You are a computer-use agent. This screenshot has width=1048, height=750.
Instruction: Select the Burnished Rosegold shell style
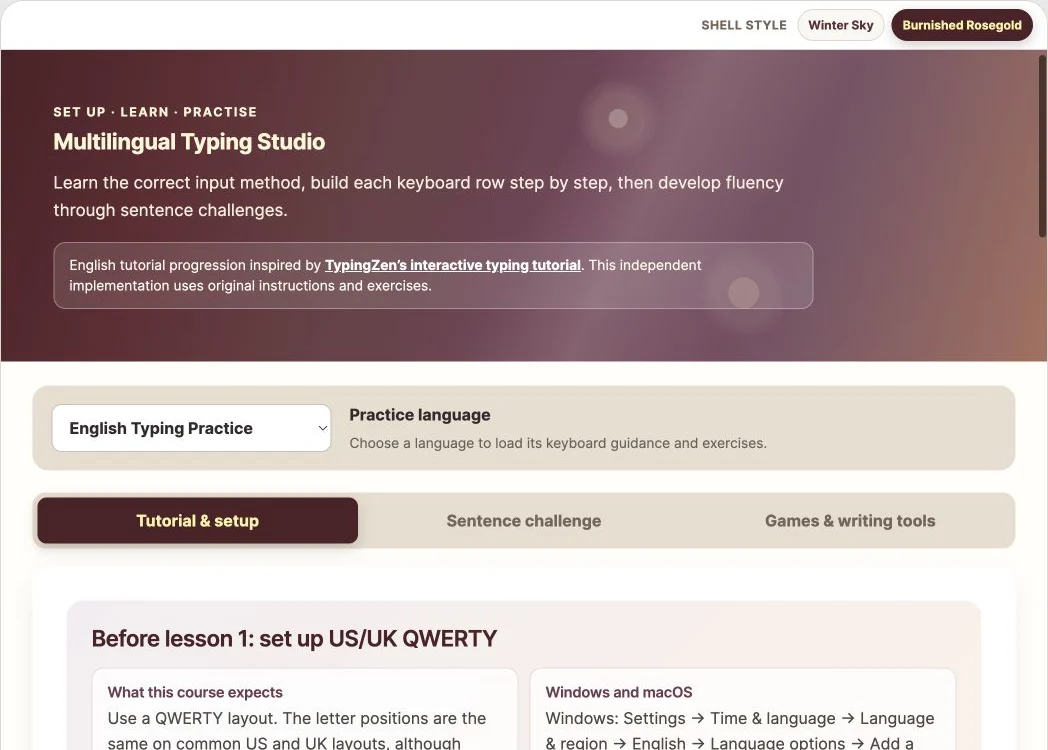click(961, 25)
